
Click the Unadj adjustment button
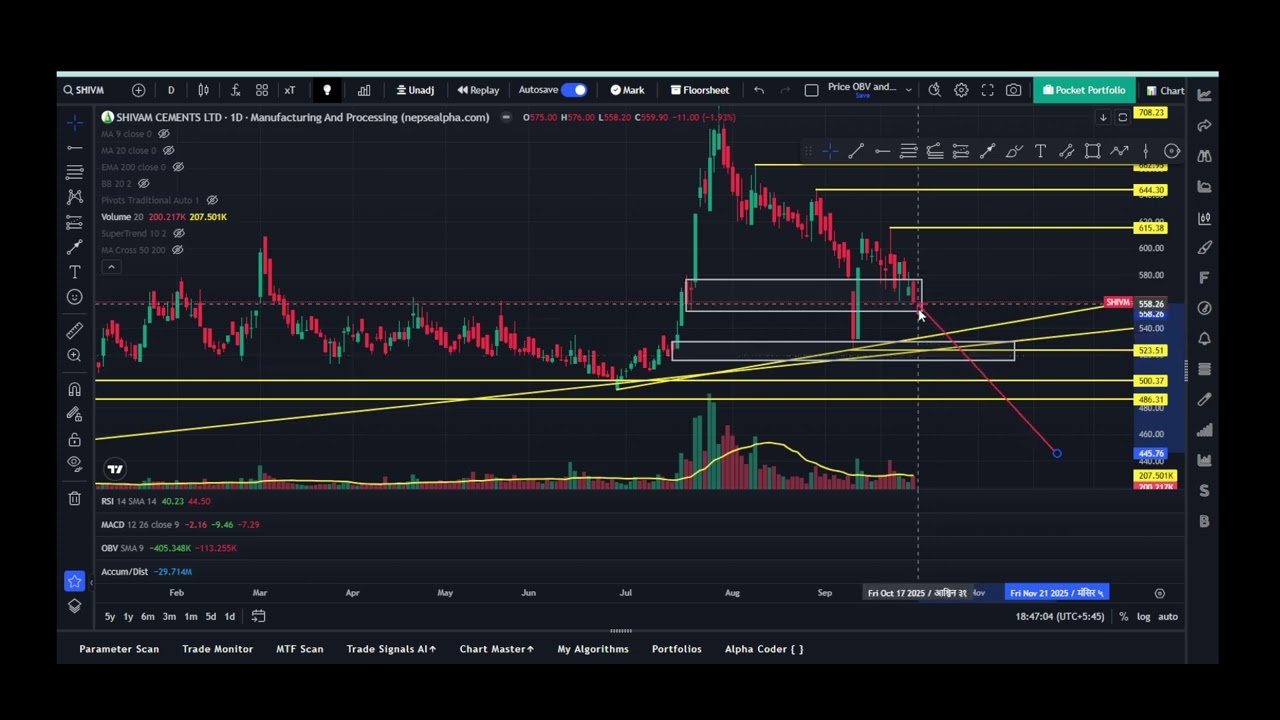pyautogui.click(x=415, y=90)
